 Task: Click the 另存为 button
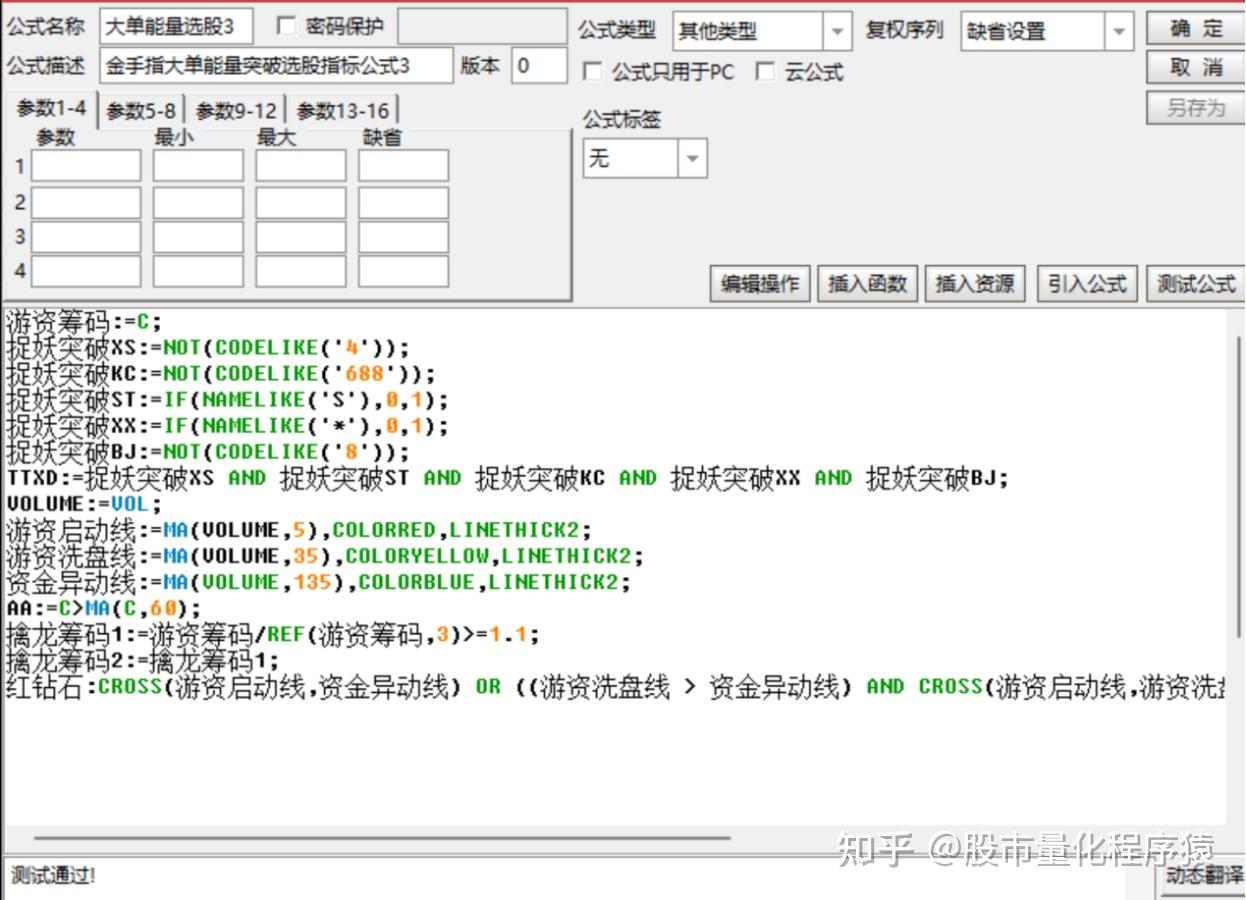tap(1195, 107)
